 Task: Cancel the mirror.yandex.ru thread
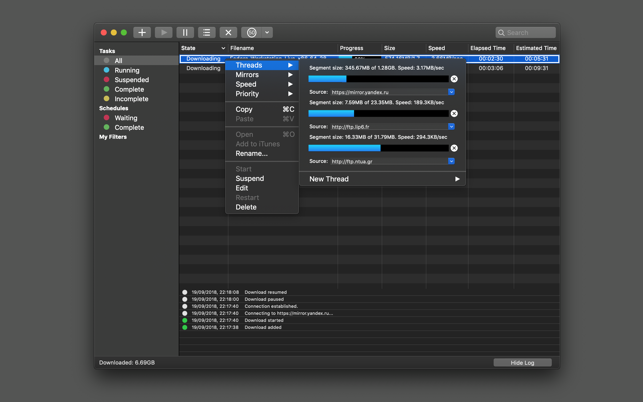pyautogui.click(x=454, y=79)
